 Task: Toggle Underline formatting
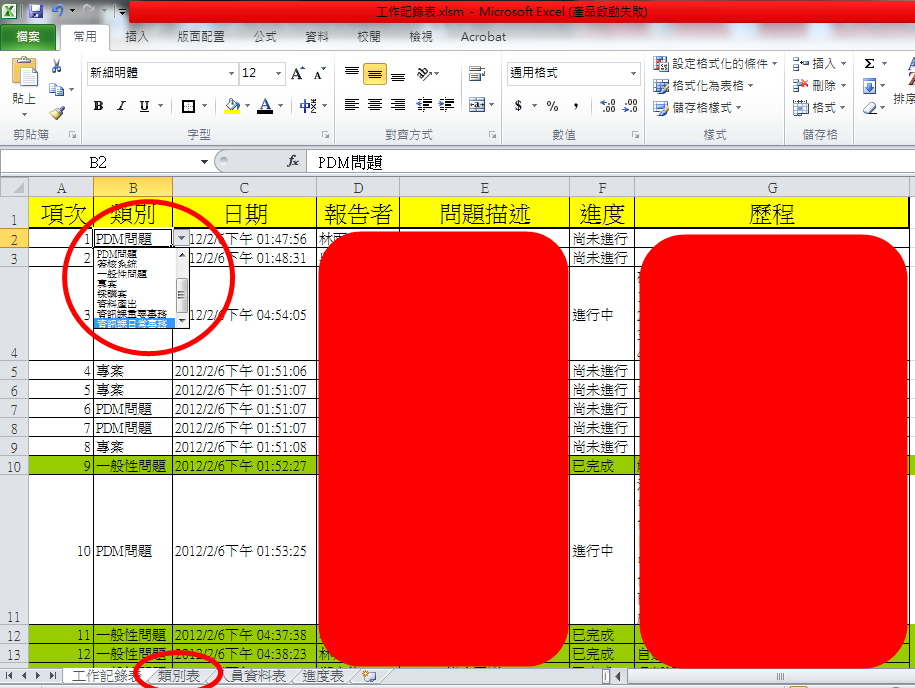coord(144,106)
